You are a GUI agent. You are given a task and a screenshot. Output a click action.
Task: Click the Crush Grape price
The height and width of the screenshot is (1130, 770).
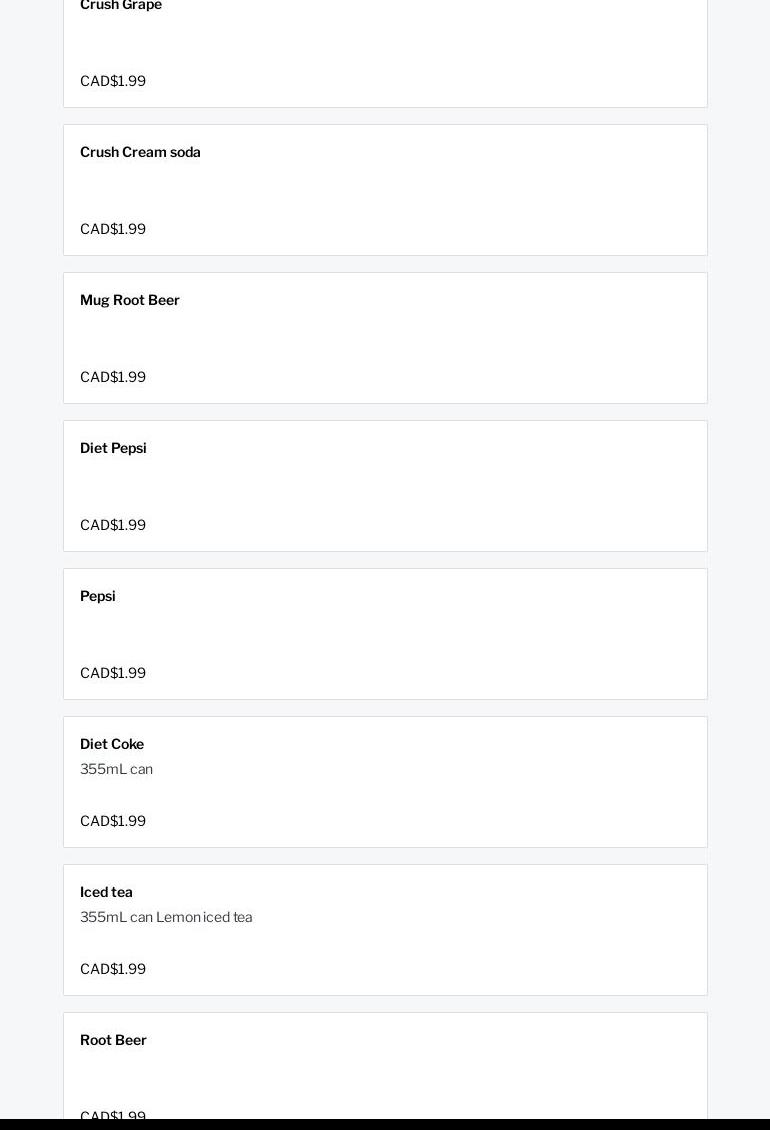pos(113,82)
